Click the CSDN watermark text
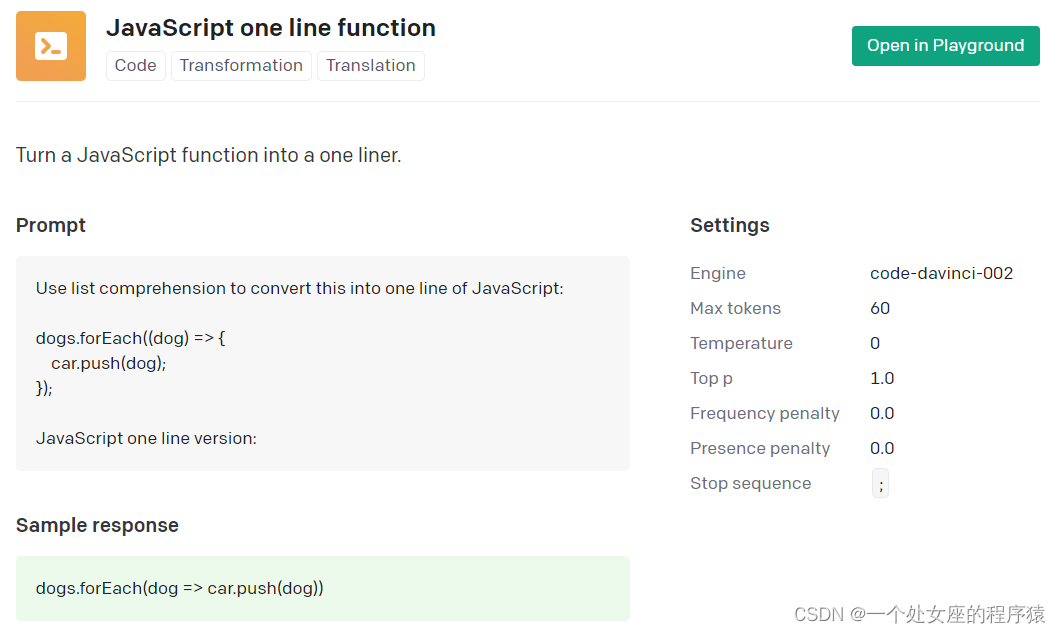Viewport: 1061px width, 633px height. tap(919, 614)
